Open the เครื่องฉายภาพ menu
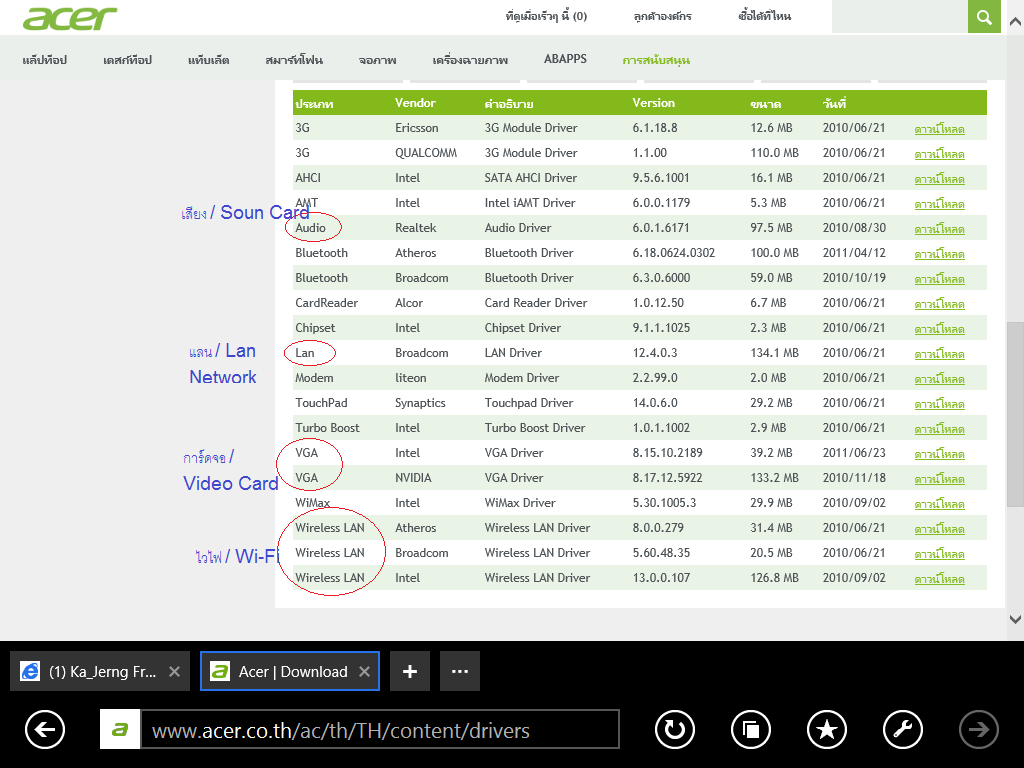The image size is (1024, 768). (470, 60)
